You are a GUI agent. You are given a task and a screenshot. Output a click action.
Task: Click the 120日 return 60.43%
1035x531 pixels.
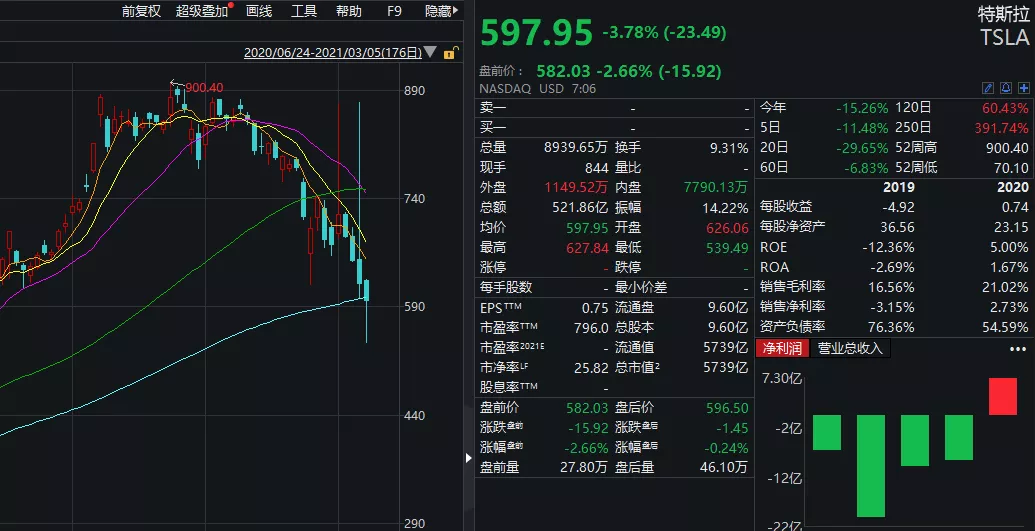[1005, 108]
